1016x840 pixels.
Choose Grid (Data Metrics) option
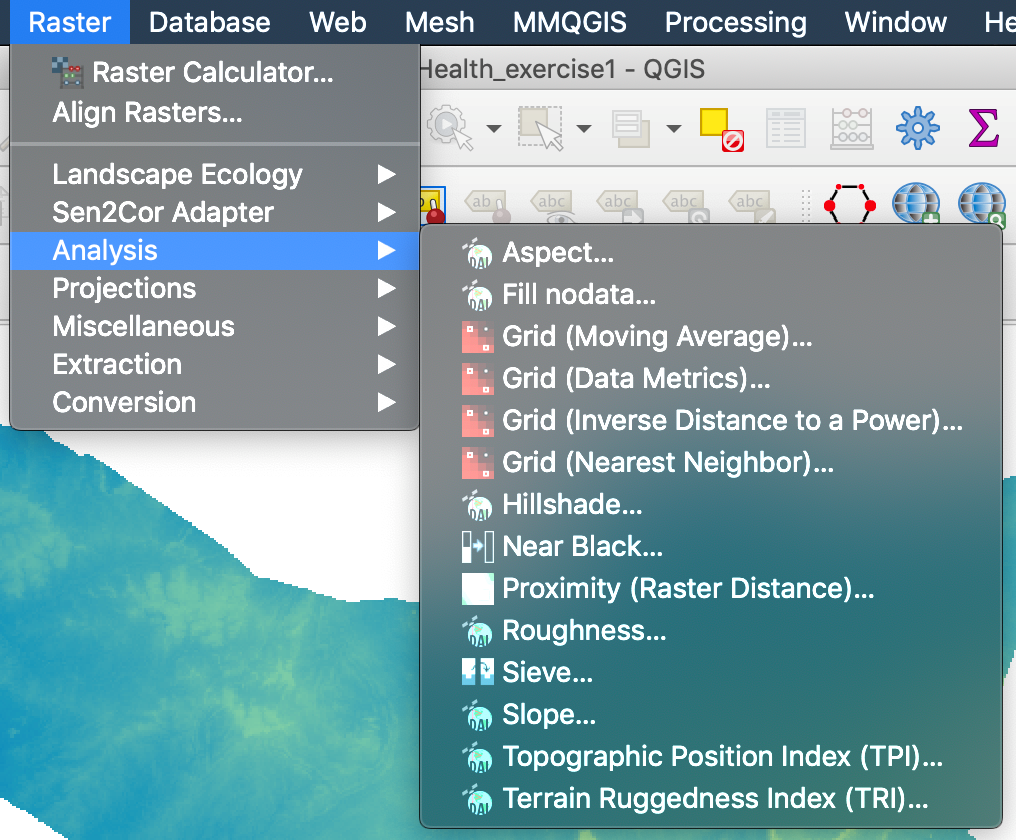click(711, 379)
